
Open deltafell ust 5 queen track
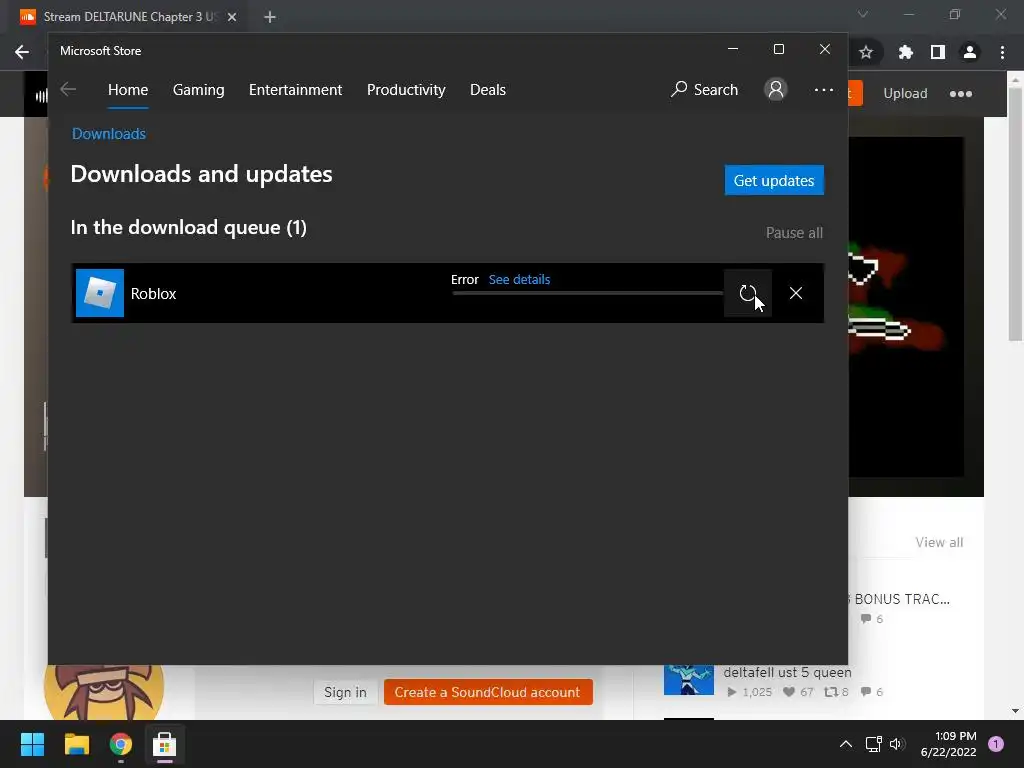(787, 672)
